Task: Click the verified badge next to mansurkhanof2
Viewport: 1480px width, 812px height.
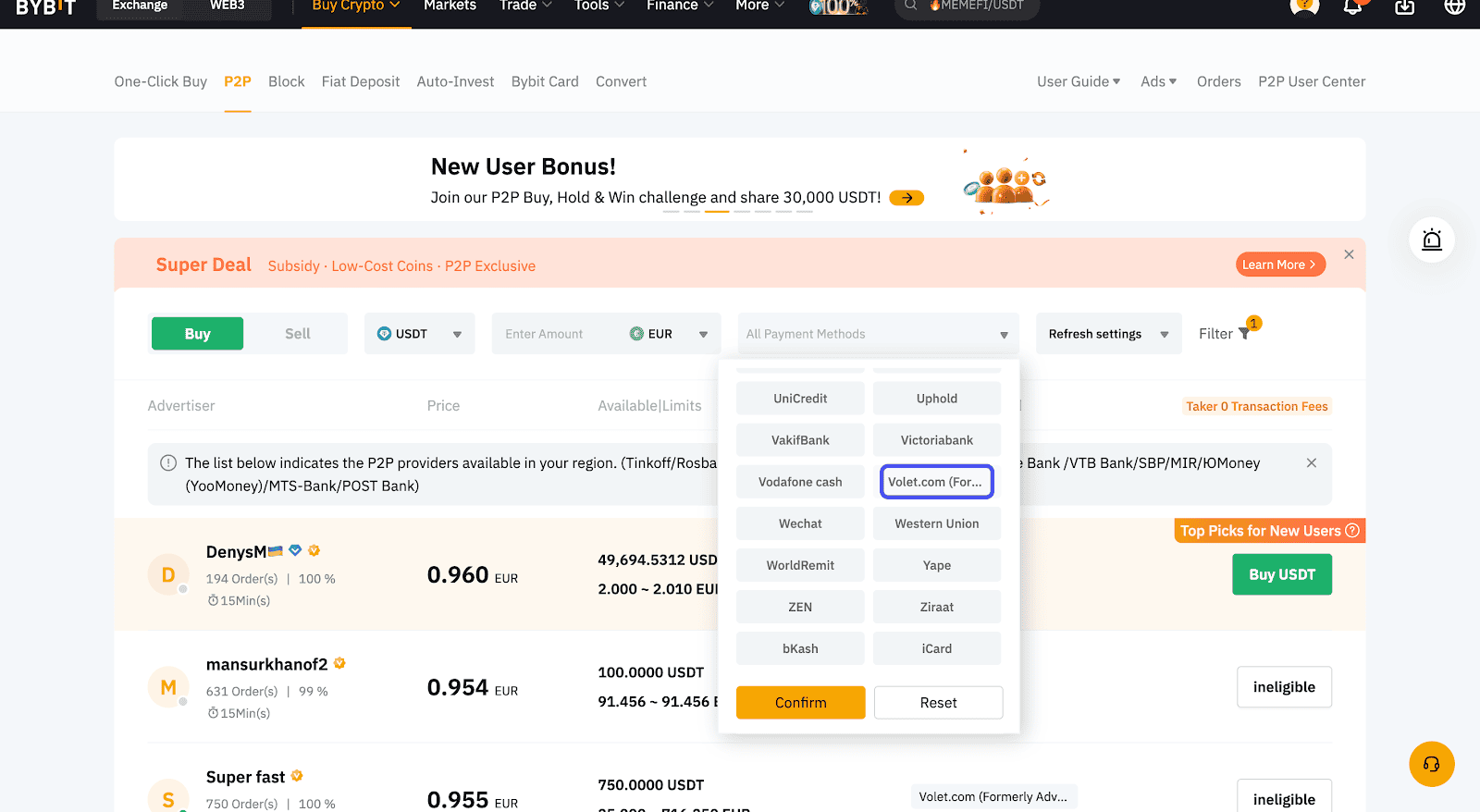Action: click(339, 663)
